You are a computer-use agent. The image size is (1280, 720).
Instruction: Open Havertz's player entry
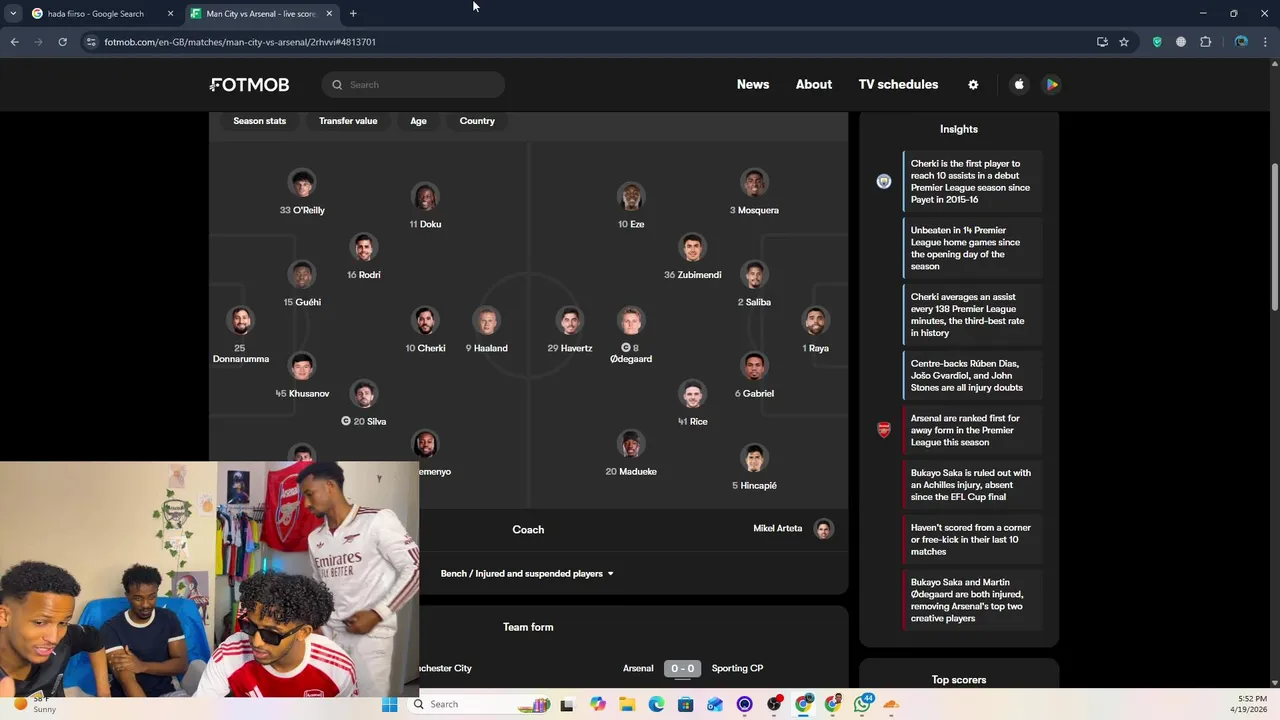coord(570,331)
